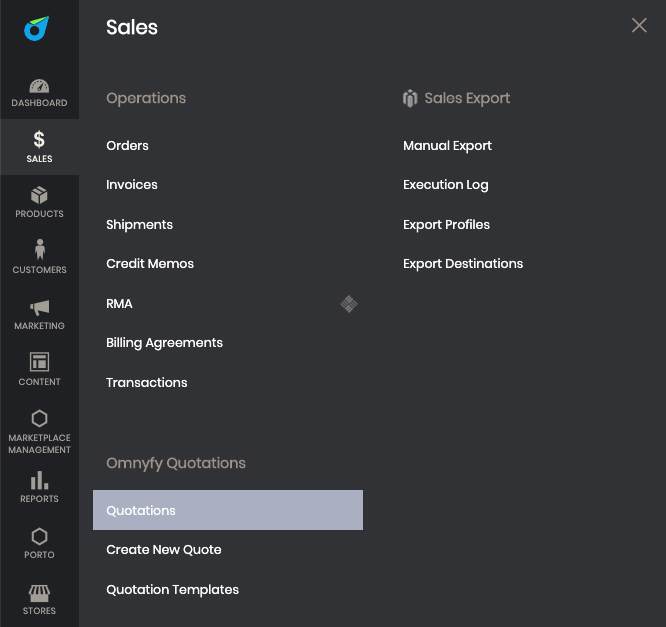Open Reports bar chart icon
This screenshot has width=666, height=627.
click(x=39, y=481)
